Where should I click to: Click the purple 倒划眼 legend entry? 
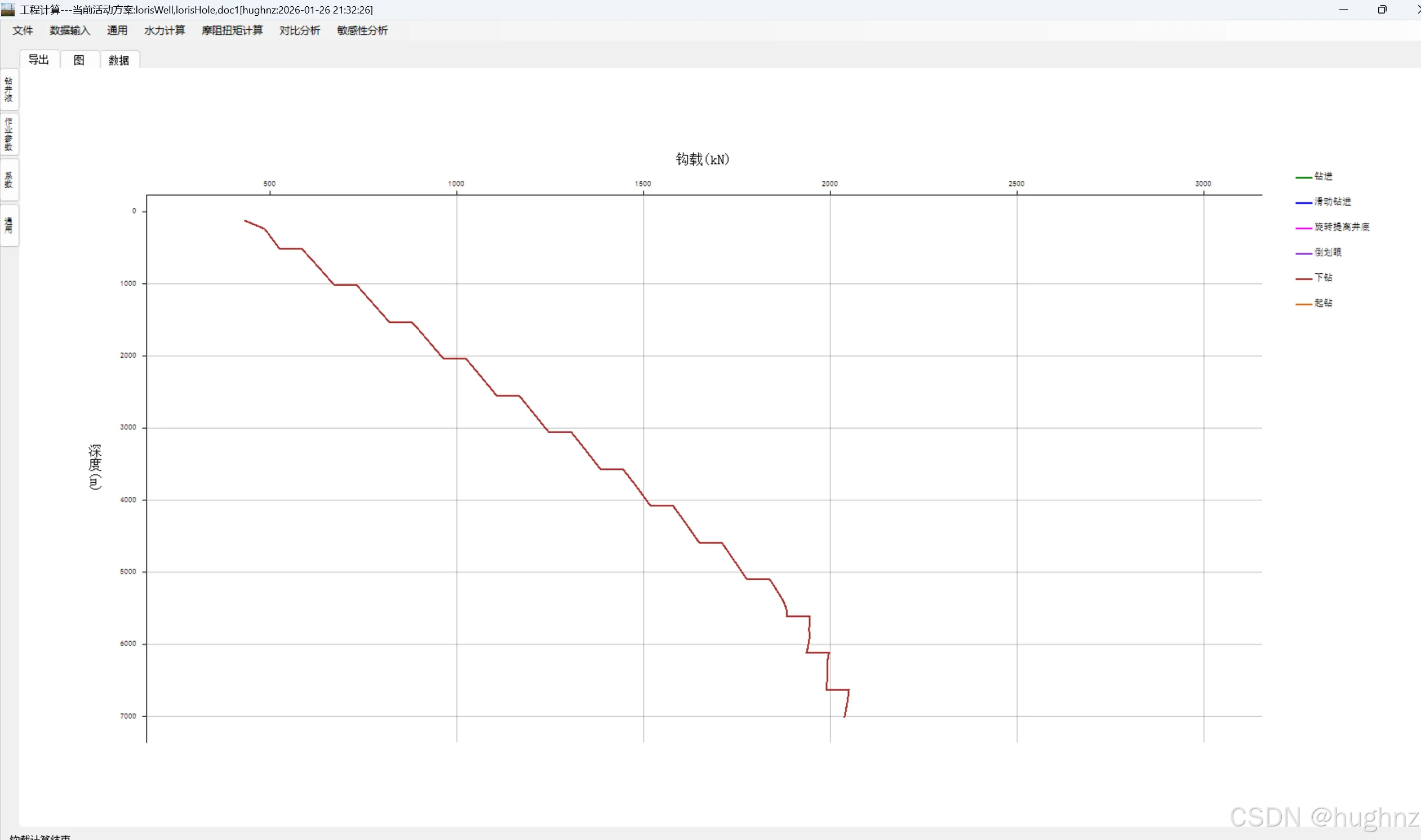point(1327,252)
